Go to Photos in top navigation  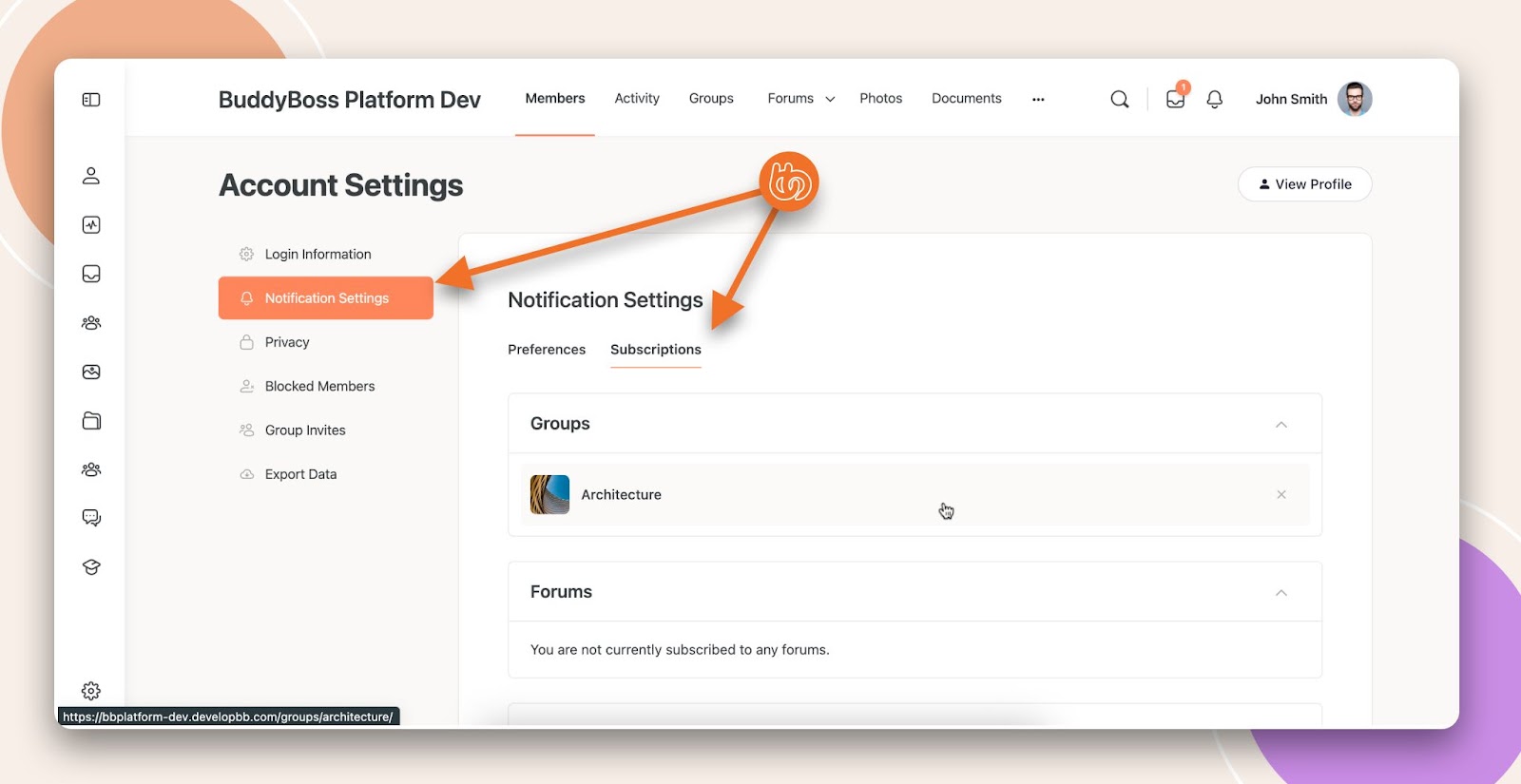pyautogui.click(x=881, y=99)
